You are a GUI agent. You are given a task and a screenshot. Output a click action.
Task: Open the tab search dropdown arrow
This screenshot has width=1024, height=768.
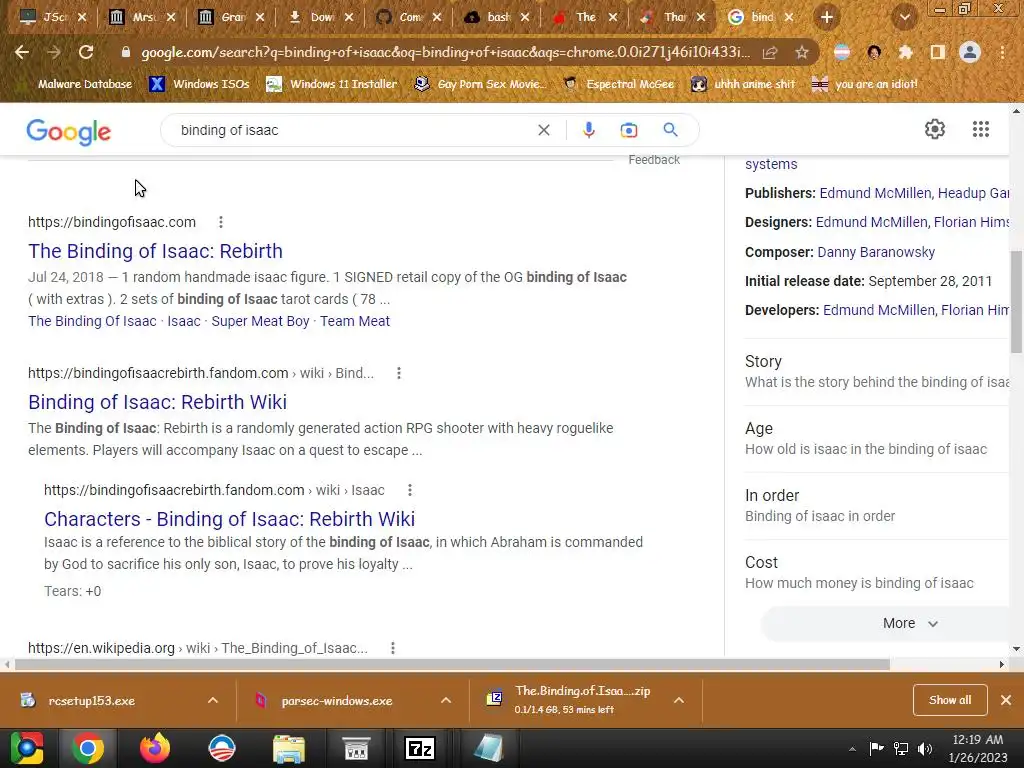[904, 17]
